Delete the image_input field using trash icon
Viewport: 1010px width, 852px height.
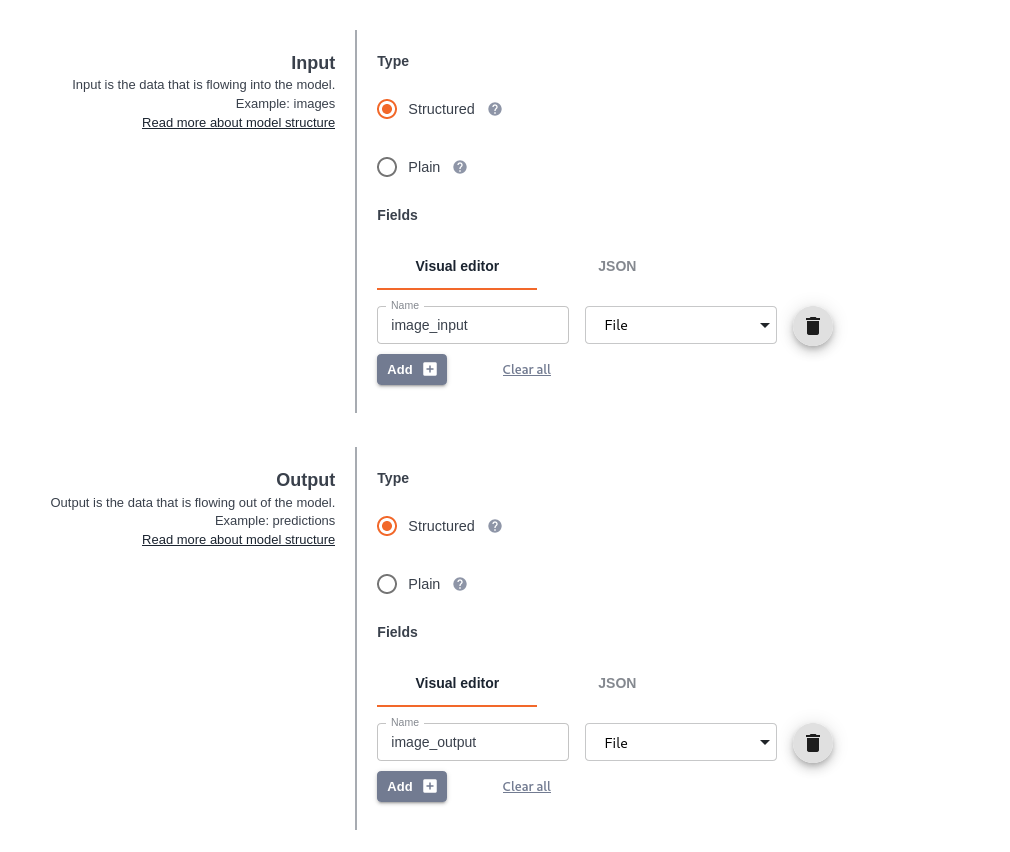click(812, 326)
